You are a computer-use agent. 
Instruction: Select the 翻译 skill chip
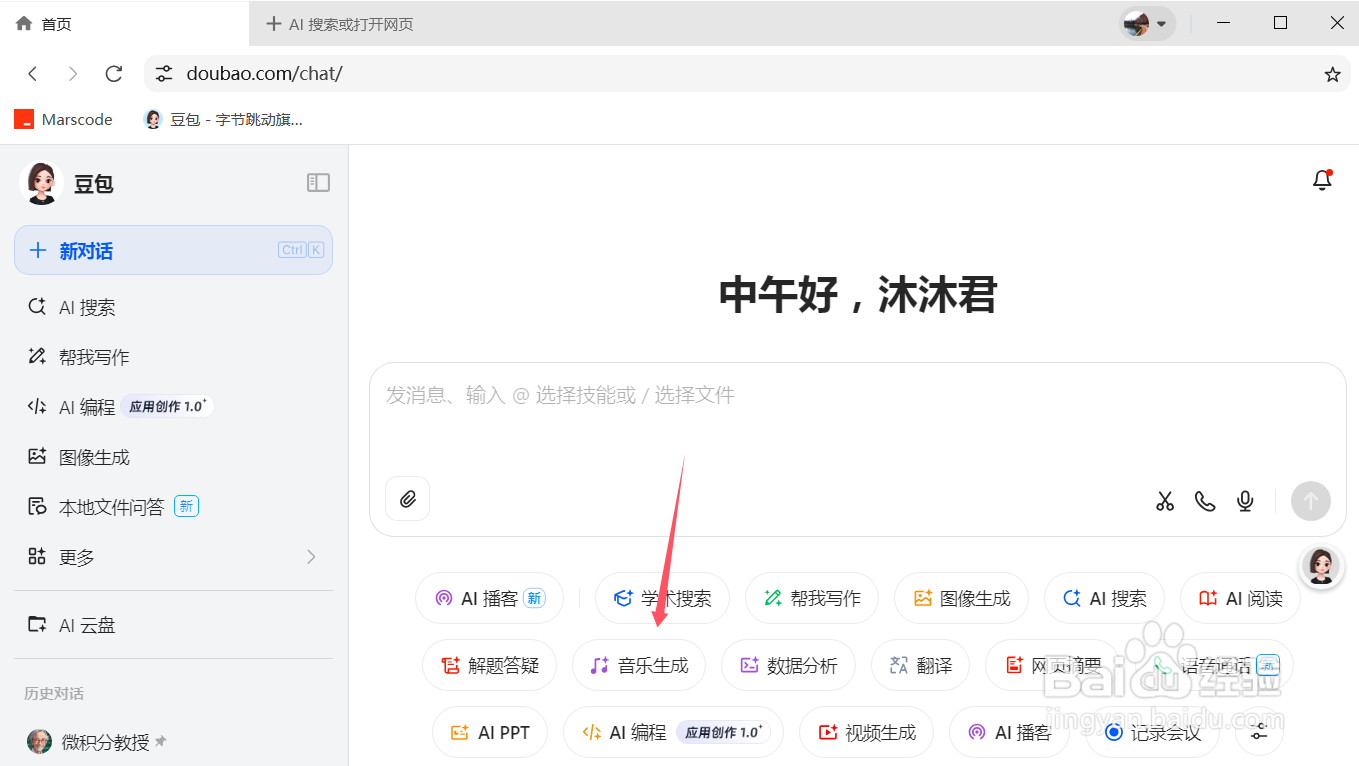920,665
